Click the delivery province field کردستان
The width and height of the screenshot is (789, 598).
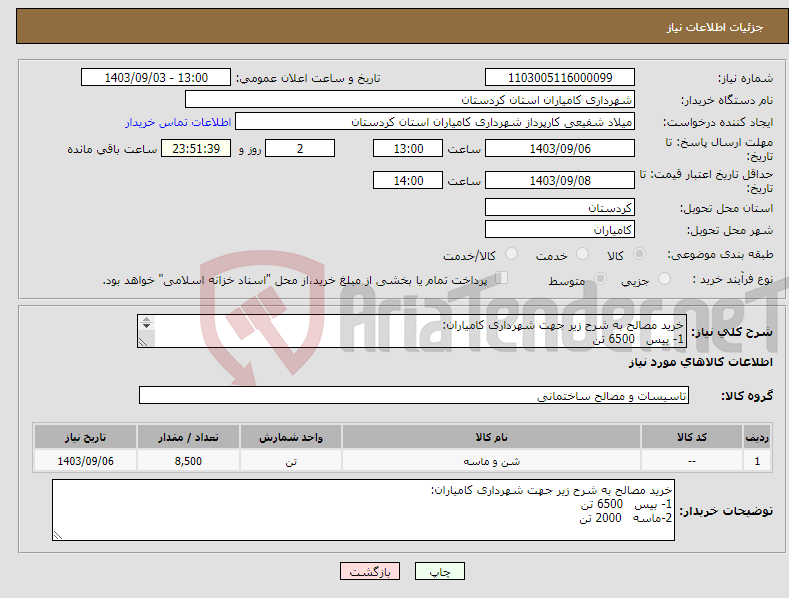[560, 207]
